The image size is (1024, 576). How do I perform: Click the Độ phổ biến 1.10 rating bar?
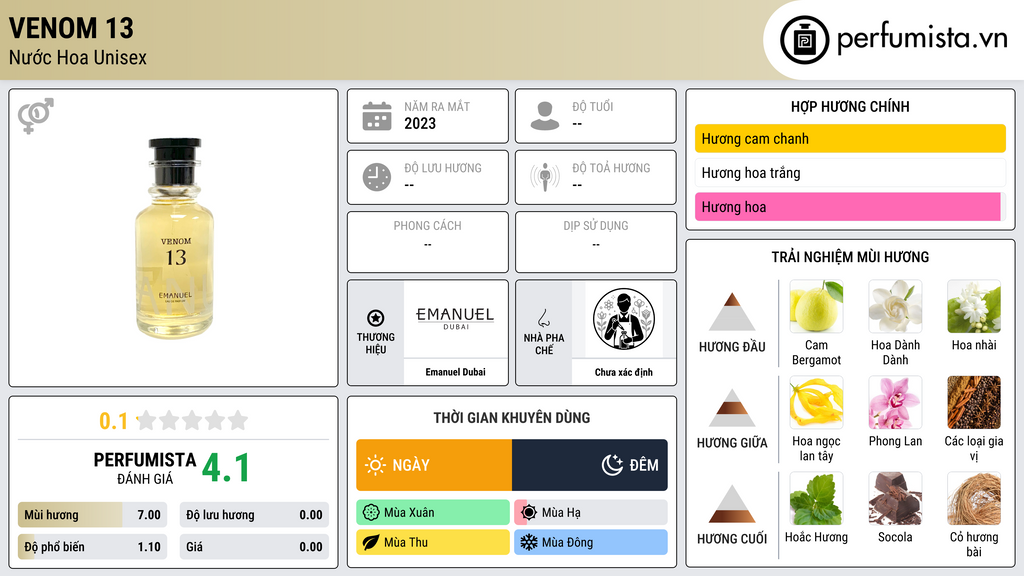pos(92,547)
